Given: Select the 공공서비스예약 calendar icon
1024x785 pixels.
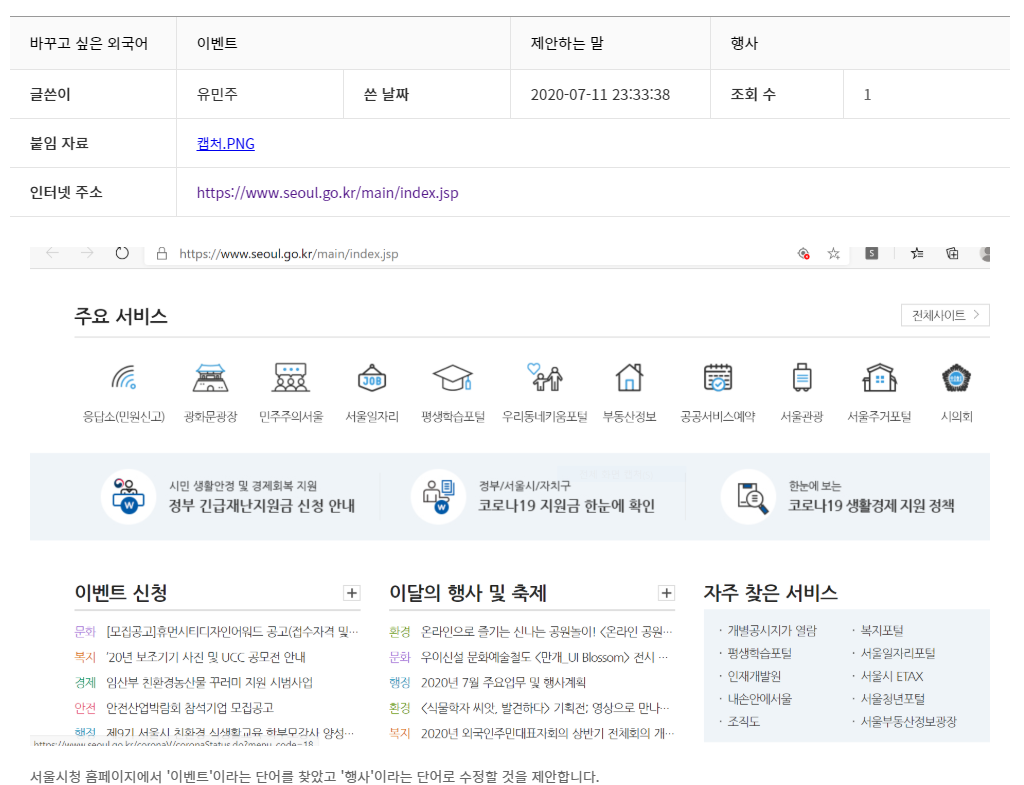Looking at the screenshot, I should click(x=718, y=379).
